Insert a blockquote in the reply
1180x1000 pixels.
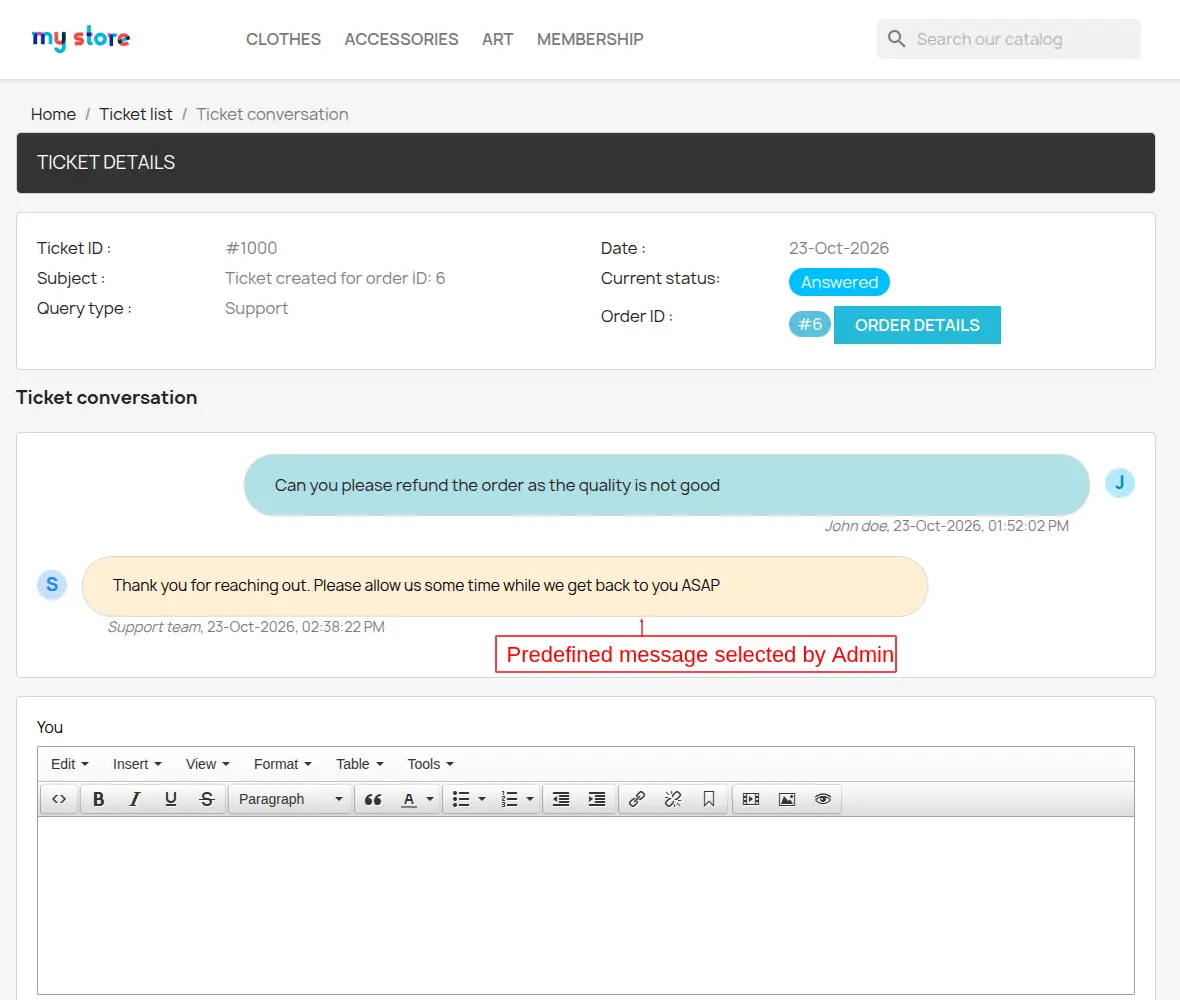pos(373,799)
